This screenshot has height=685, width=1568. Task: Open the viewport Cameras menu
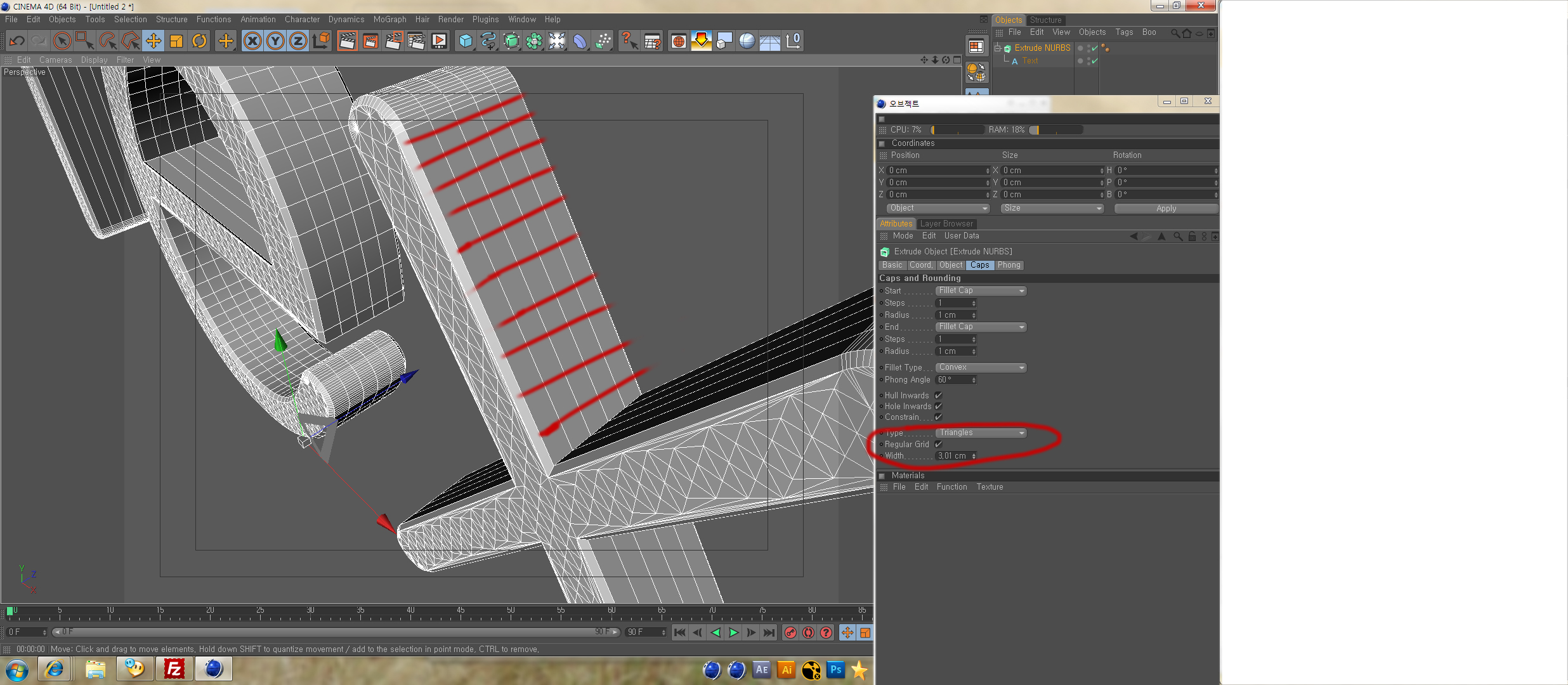point(55,60)
